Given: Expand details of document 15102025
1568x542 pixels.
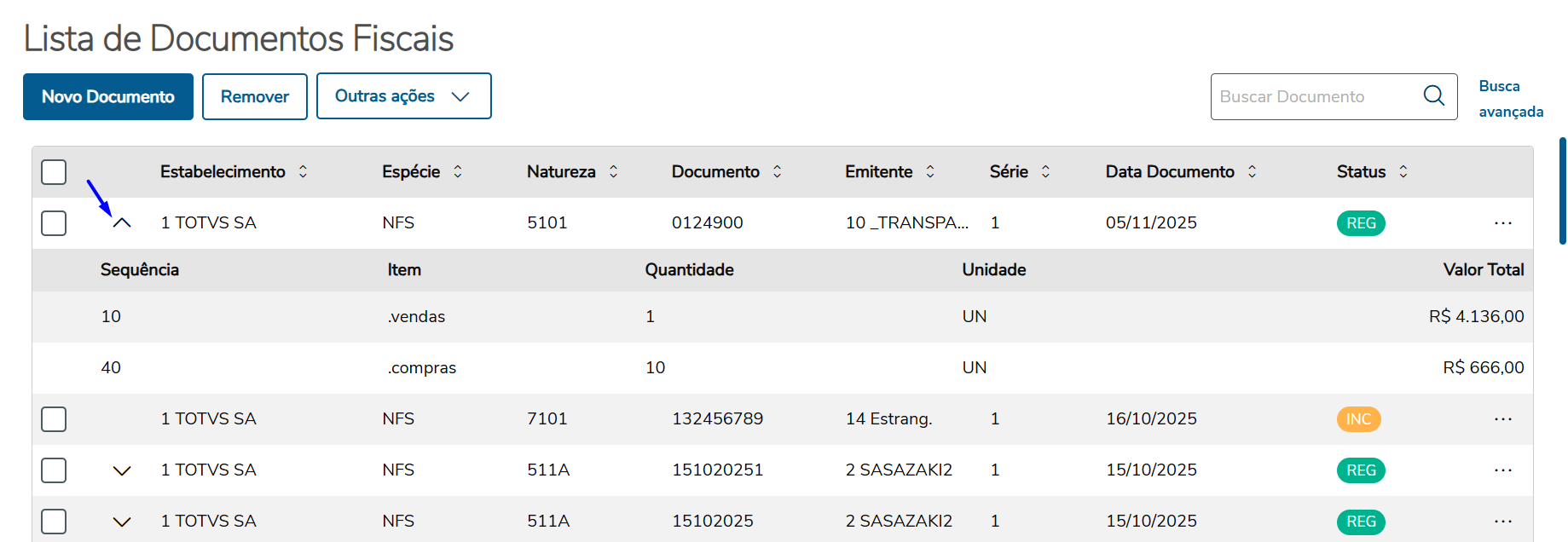Looking at the screenshot, I should tap(122, 522).
